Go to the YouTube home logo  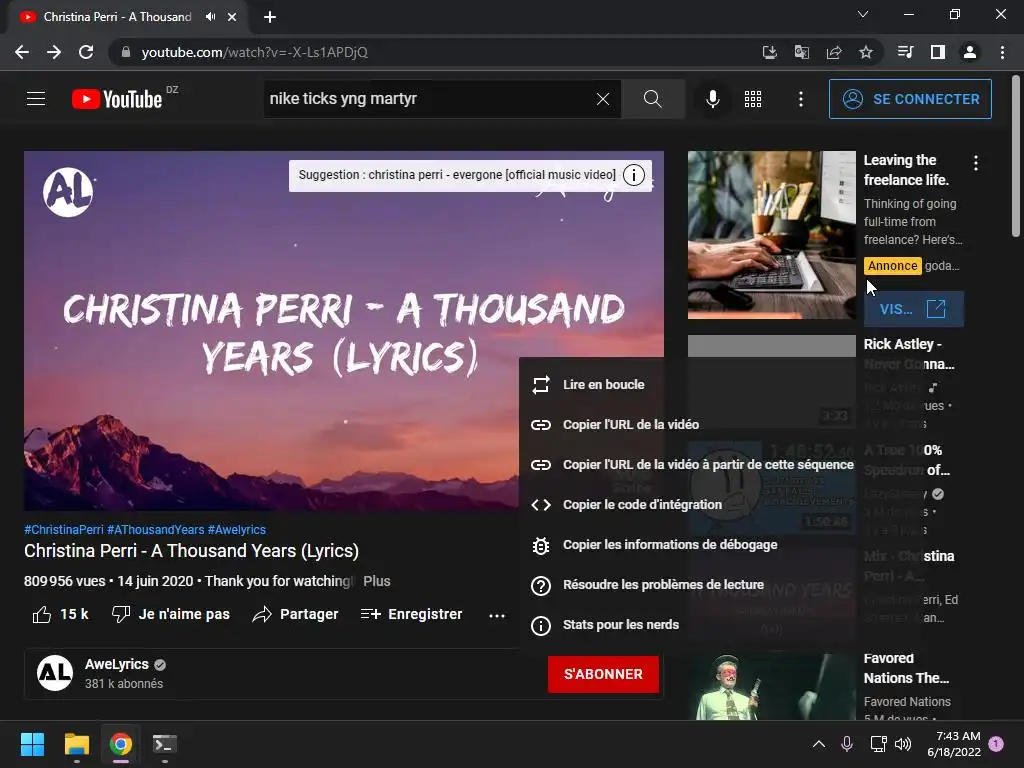point(117,99)
